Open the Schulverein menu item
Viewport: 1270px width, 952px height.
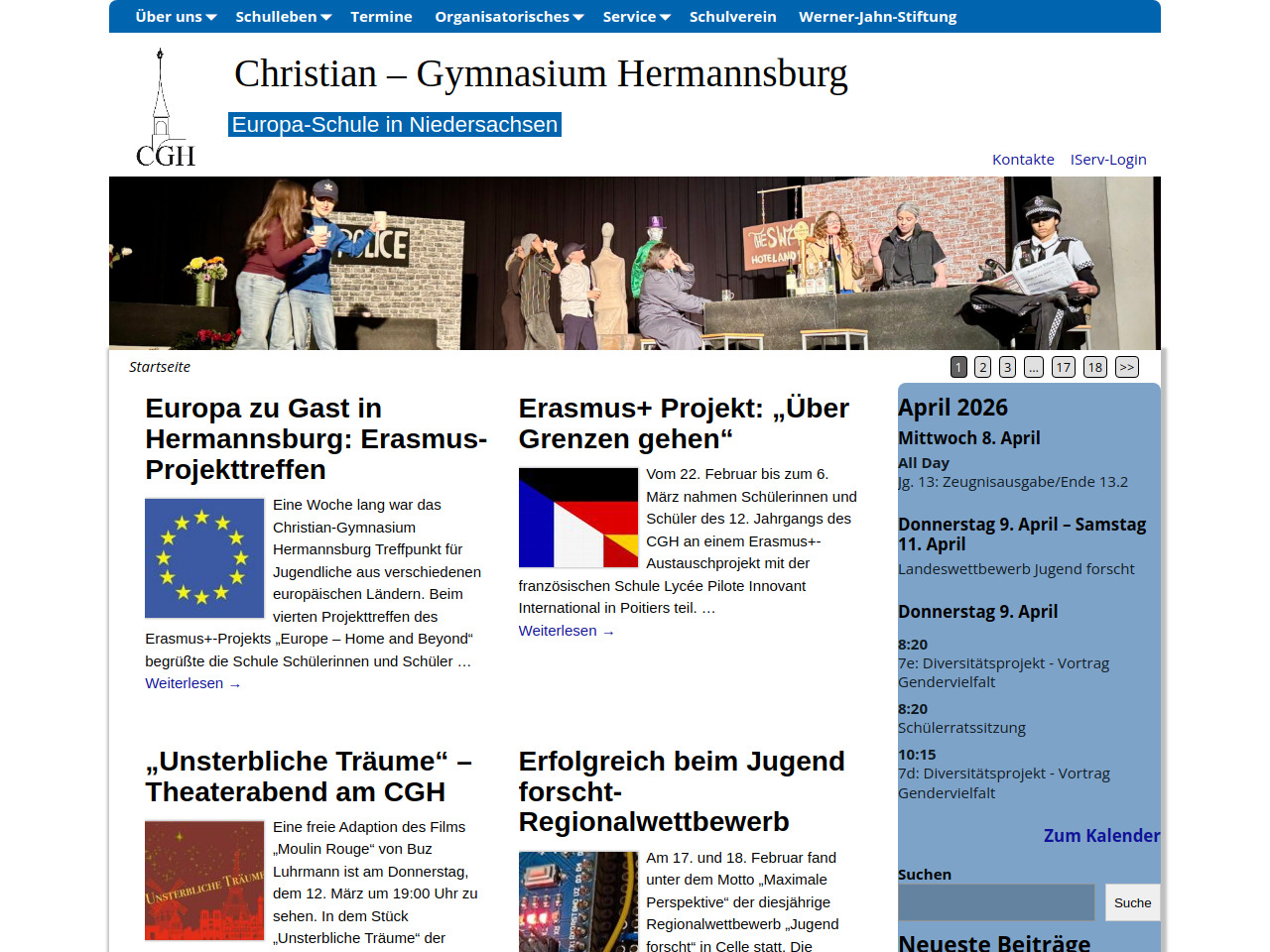tap(732, 17)
